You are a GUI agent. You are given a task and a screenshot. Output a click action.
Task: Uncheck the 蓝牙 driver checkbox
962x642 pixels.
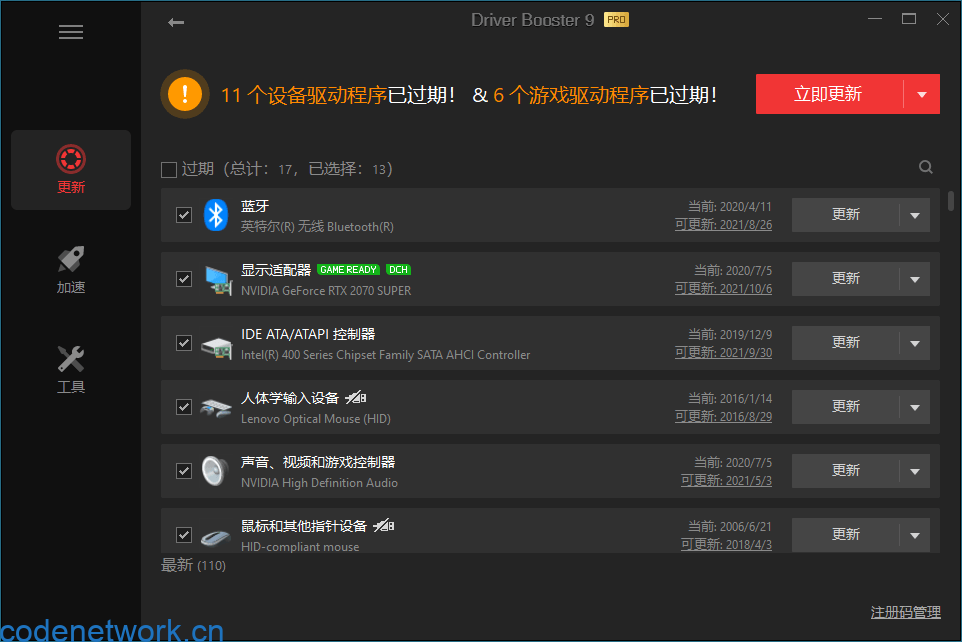pos(183,214)
